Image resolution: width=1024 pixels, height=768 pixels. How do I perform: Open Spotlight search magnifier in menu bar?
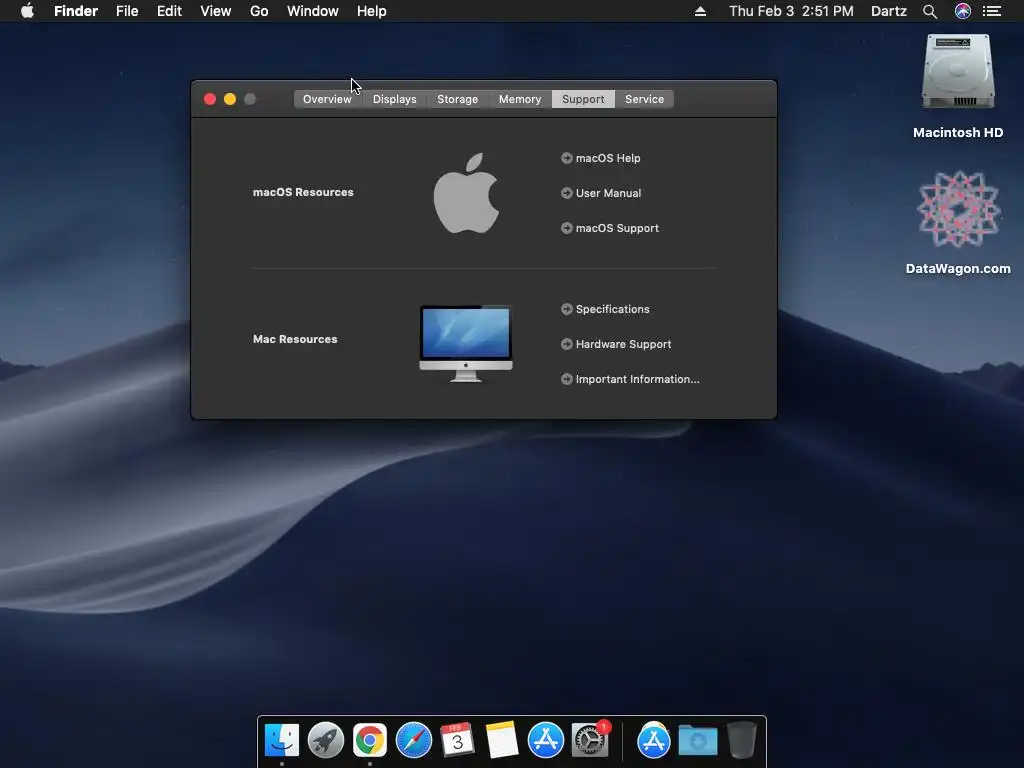point(930,11)
